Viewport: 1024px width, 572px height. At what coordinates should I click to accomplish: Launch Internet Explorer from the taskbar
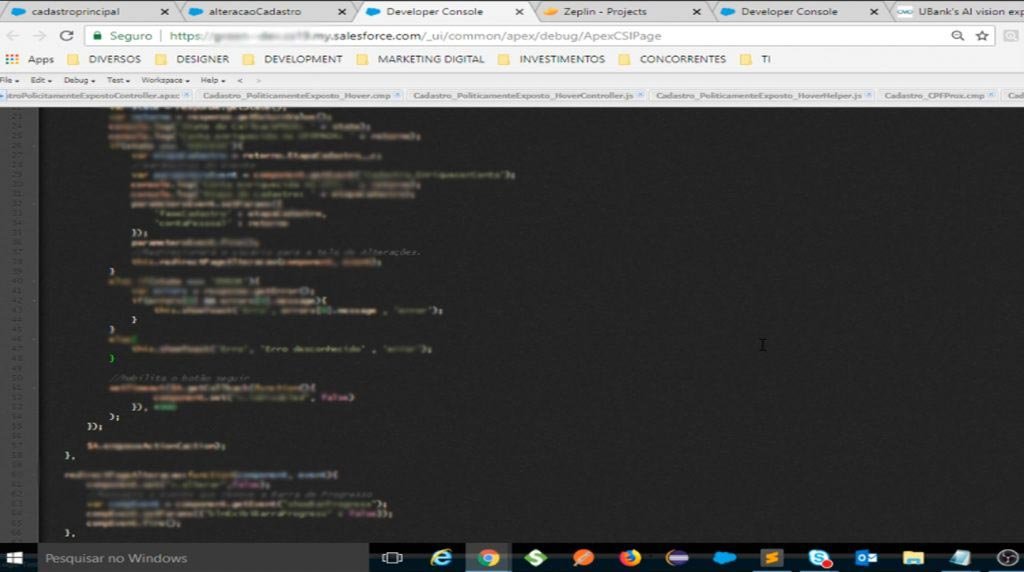pyautogui.click(x=441, y=558)
